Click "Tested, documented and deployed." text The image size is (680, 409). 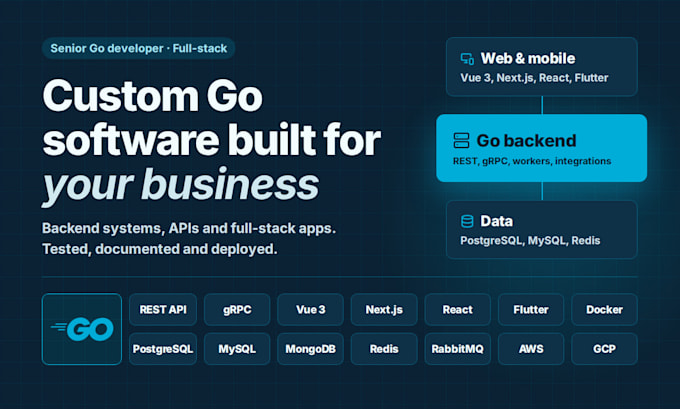(160, 249)
